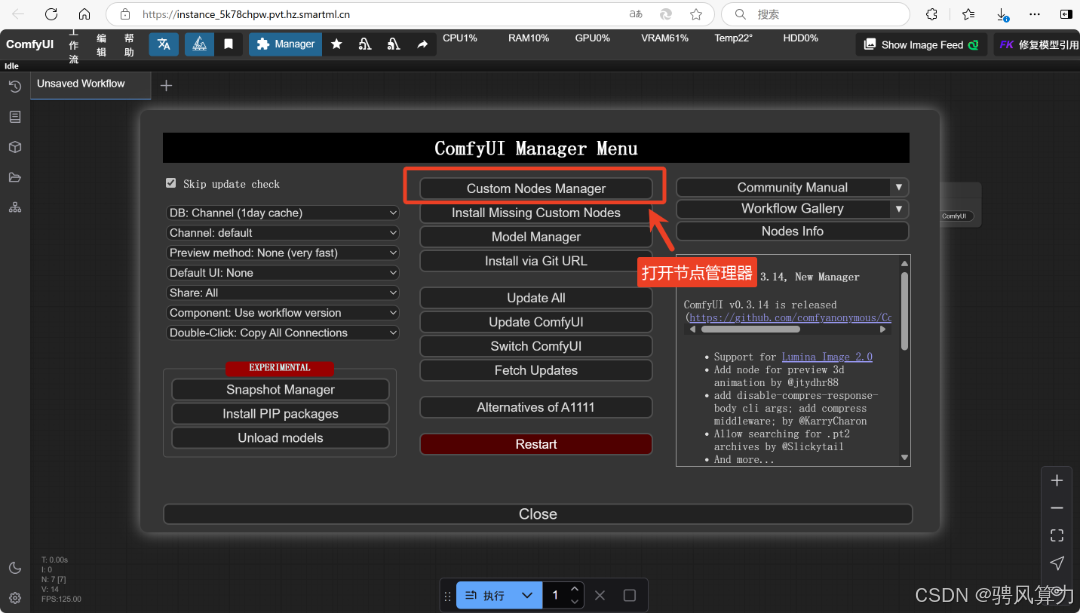Open the model library cube icon

pyautogui.click(x=14, y=147)
